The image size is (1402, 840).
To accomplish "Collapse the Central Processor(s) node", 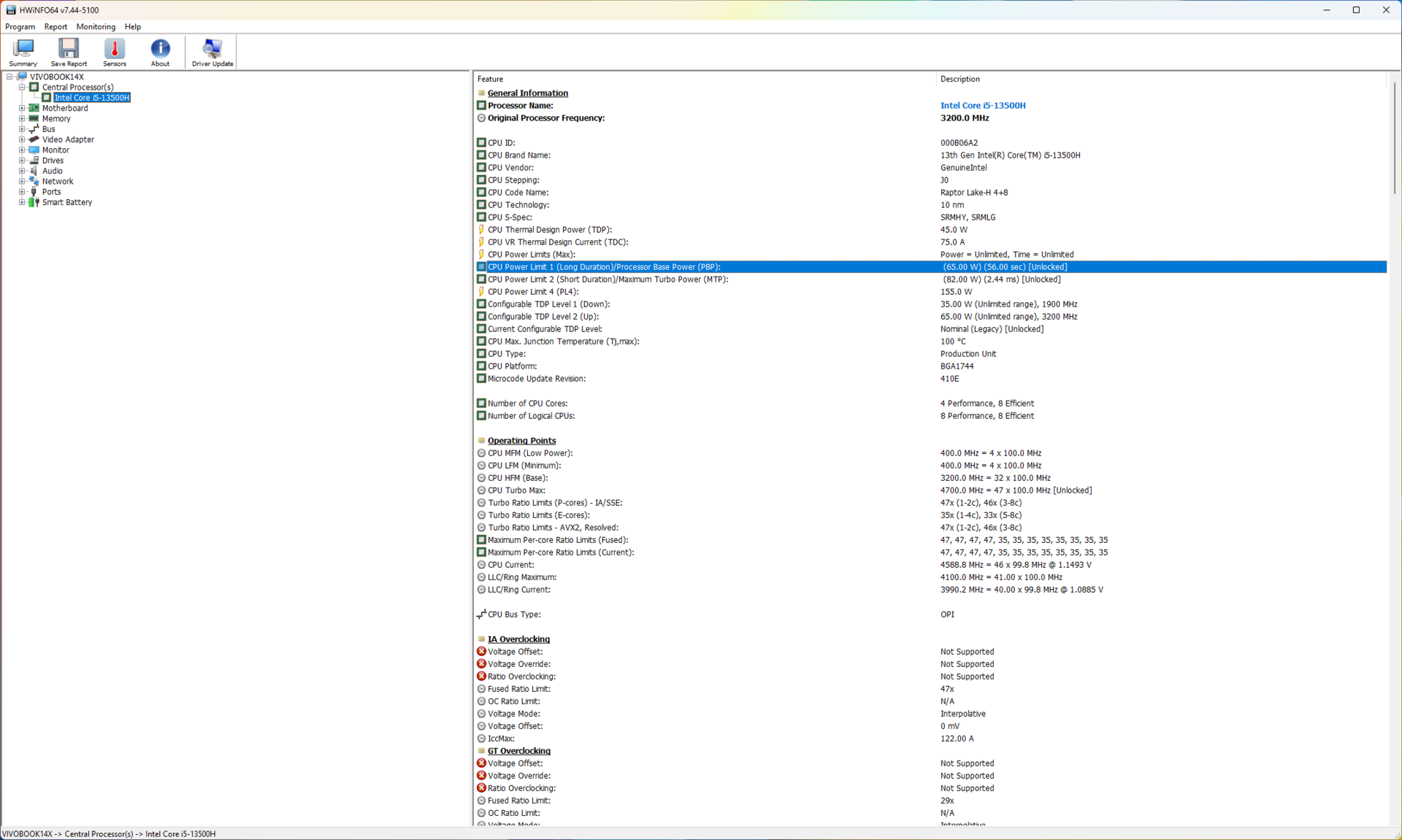I will tap(22, 87).
